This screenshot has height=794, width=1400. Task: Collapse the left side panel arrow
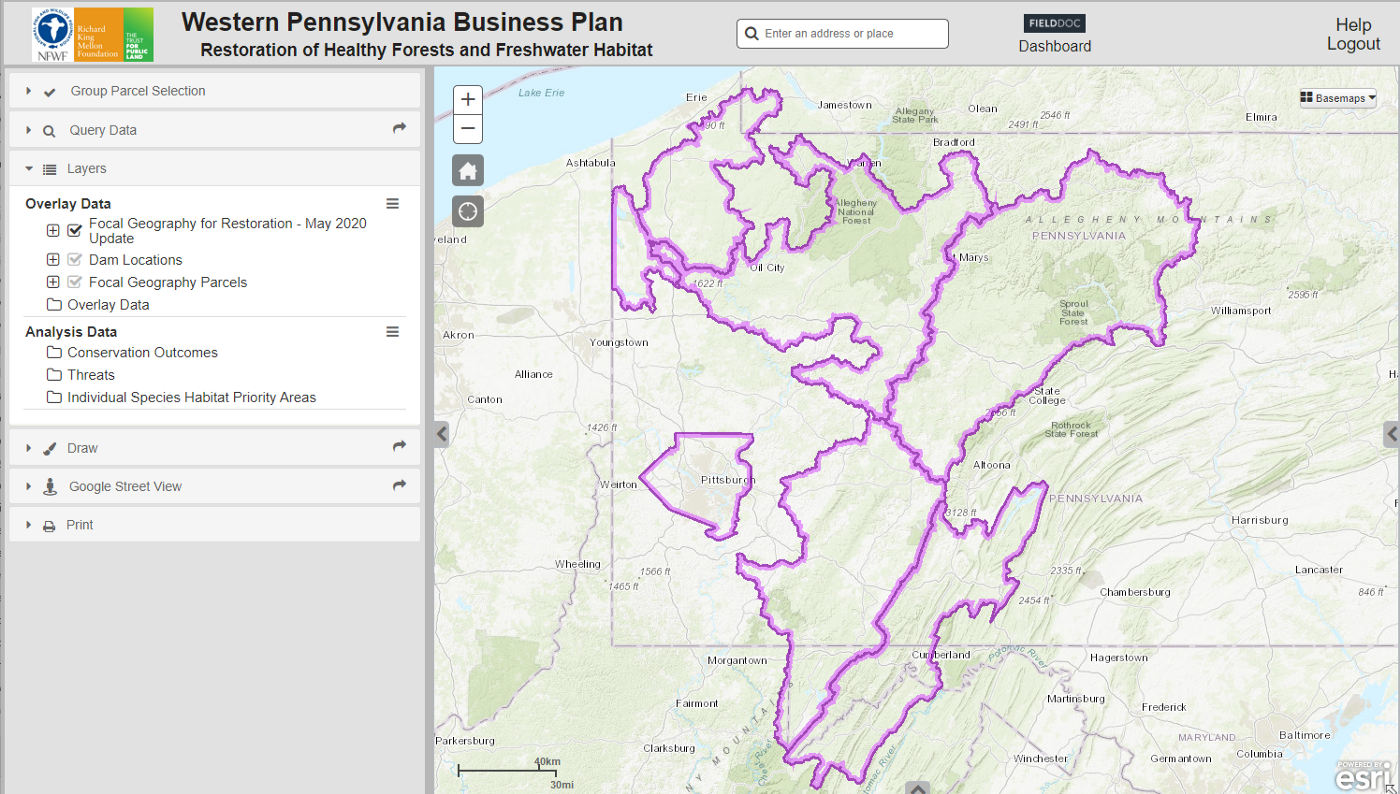tap(442, 434)
